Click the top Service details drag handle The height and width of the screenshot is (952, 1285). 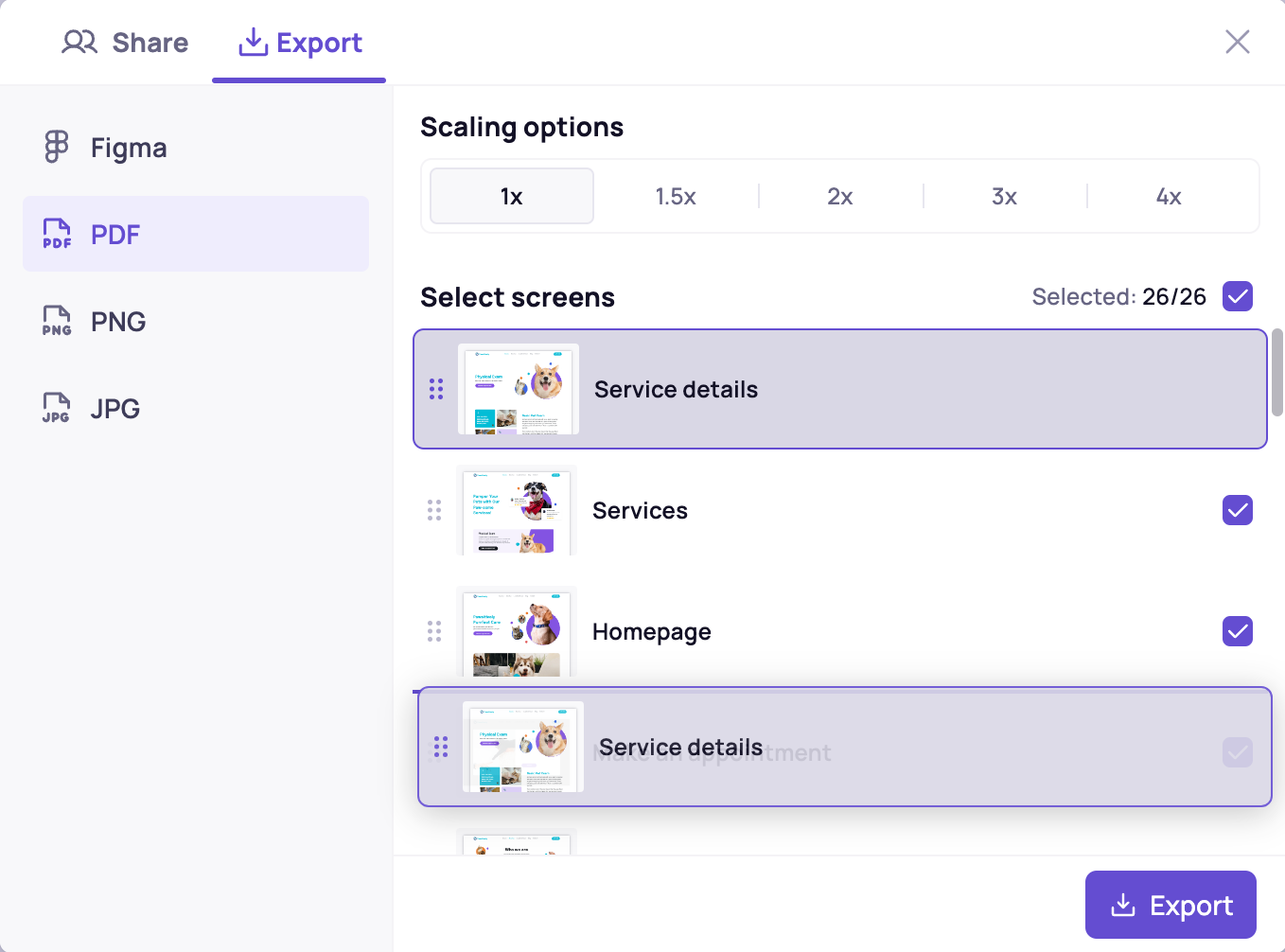coord(436,389)
